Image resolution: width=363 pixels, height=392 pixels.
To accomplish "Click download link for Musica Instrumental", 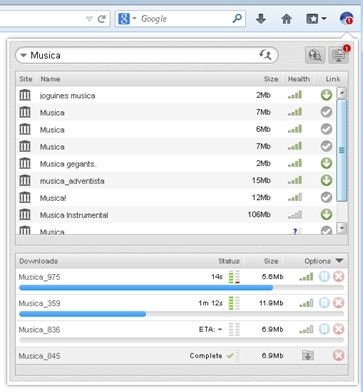I will coord(326,214).
